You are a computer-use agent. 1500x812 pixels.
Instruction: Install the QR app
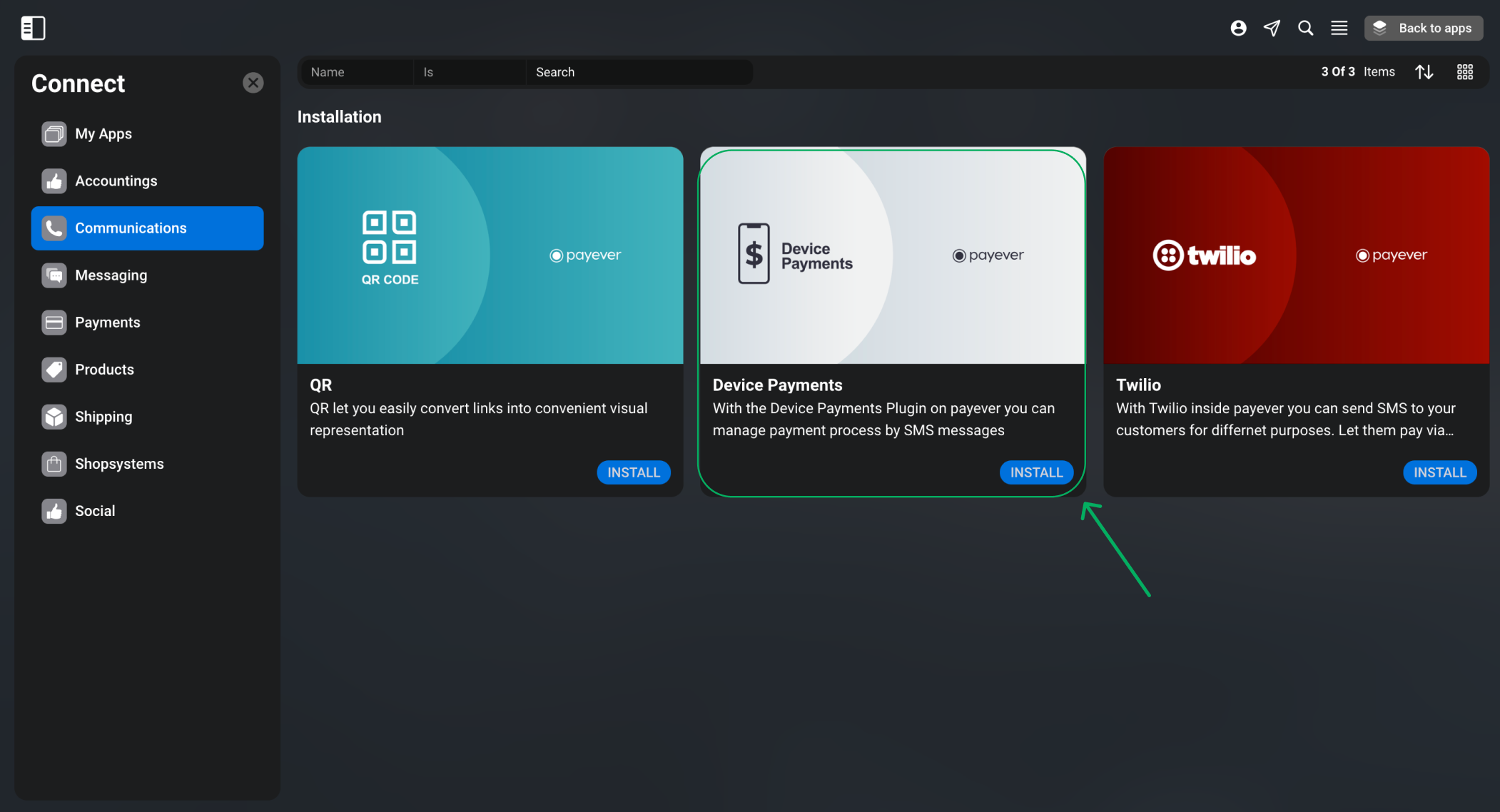click(x=634, y=472)
